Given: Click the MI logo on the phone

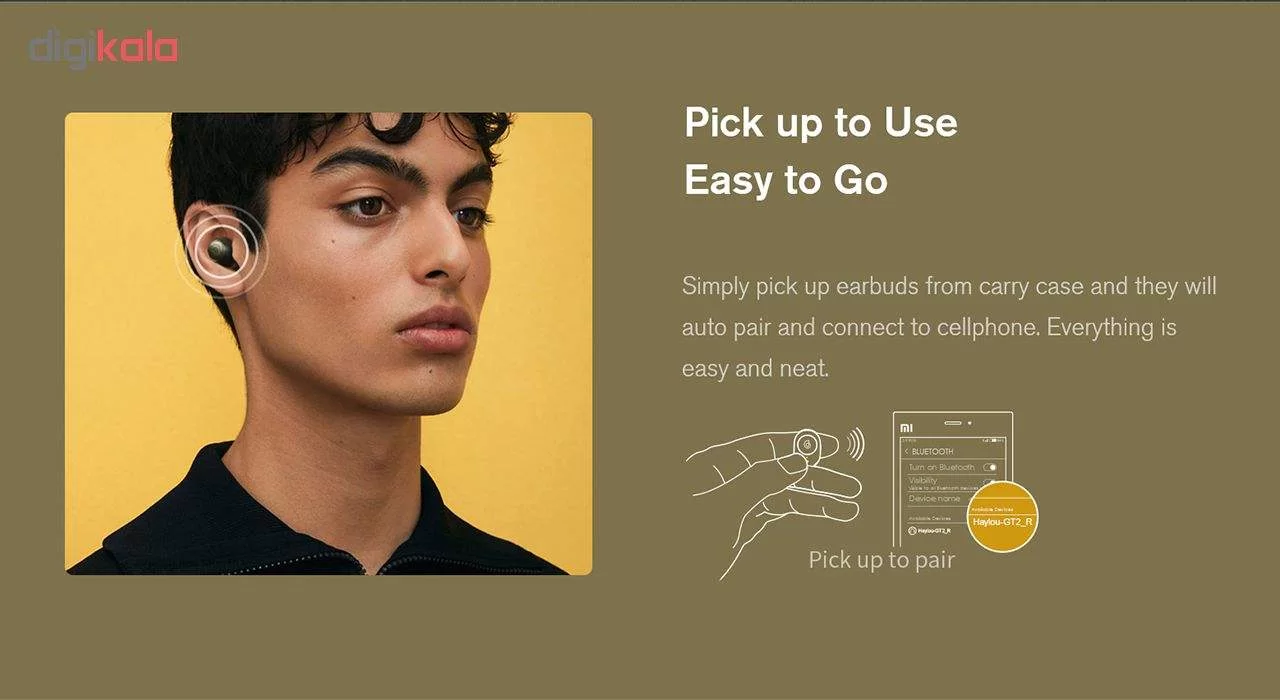Looking at the screenshot, I should click(x=907, y=428).
